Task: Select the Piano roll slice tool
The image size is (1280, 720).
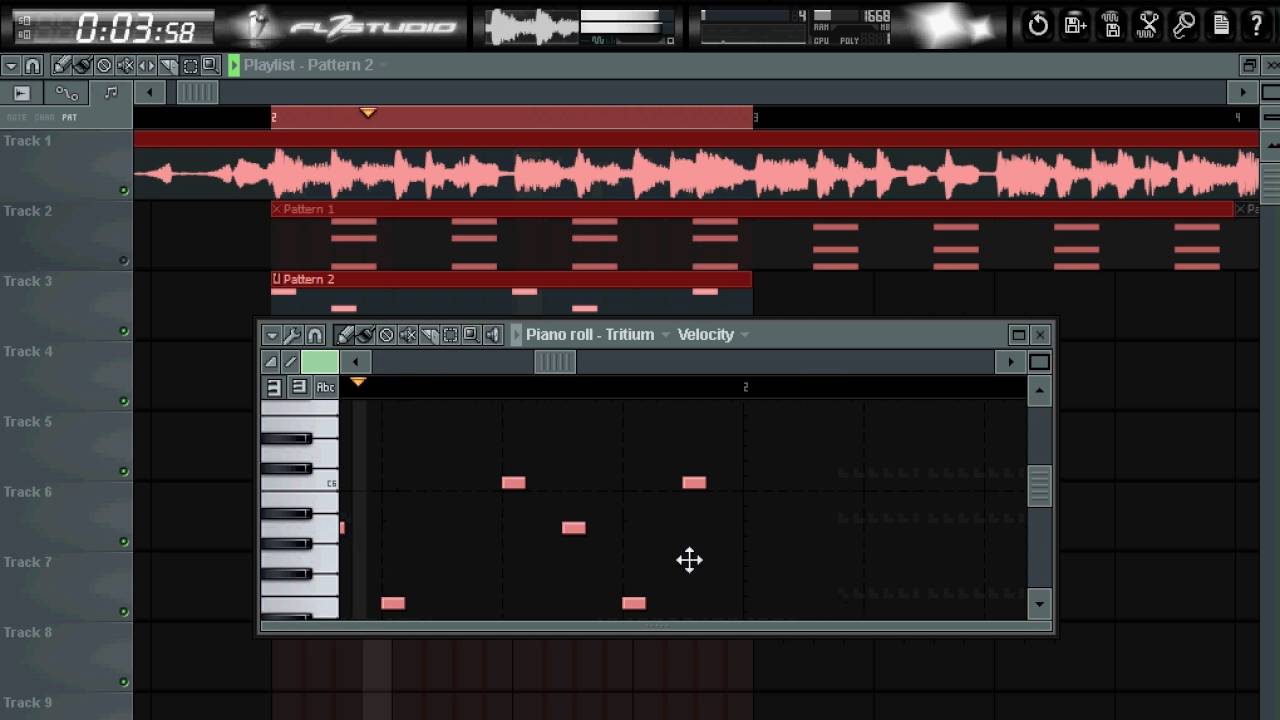Action: (x=430, y=335)
